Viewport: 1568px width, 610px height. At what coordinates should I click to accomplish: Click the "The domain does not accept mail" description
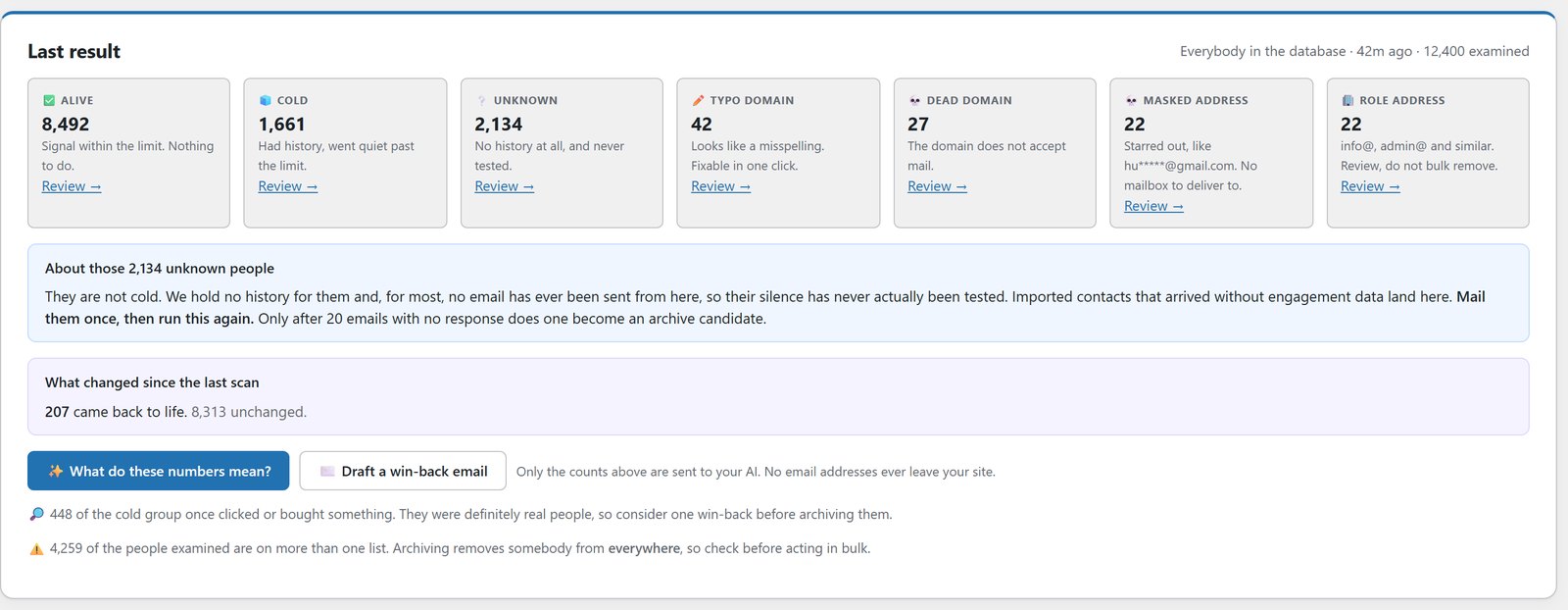987,156
